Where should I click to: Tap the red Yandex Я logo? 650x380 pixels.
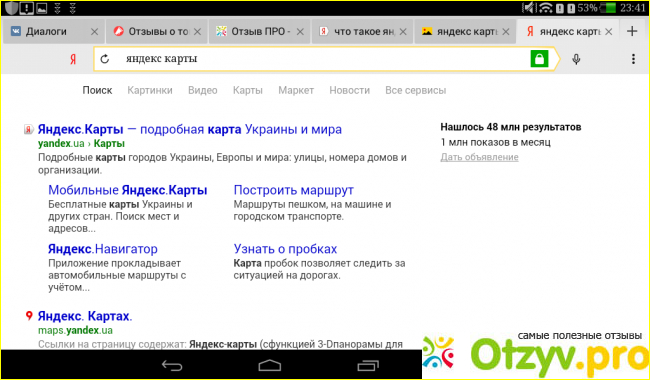pyautogui.click(x=73, y=59)
